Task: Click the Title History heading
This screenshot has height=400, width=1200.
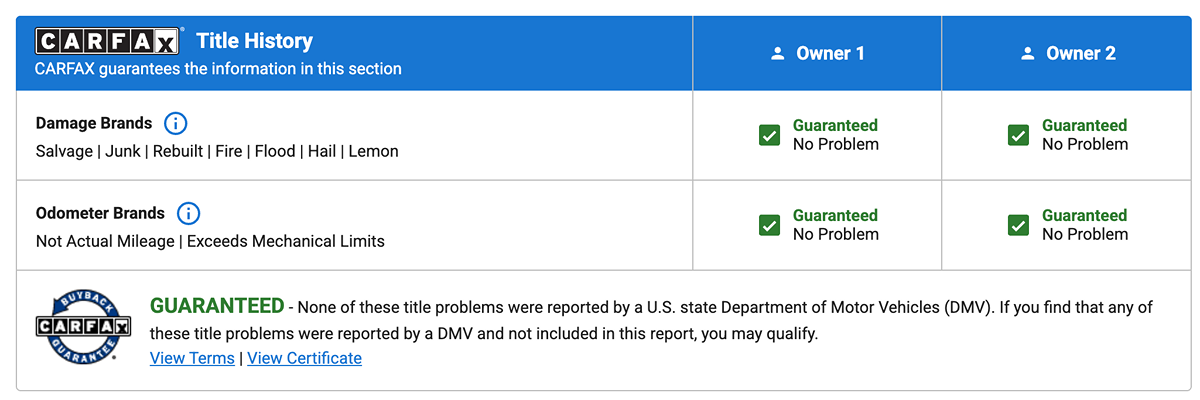Action: pos(254,41)
